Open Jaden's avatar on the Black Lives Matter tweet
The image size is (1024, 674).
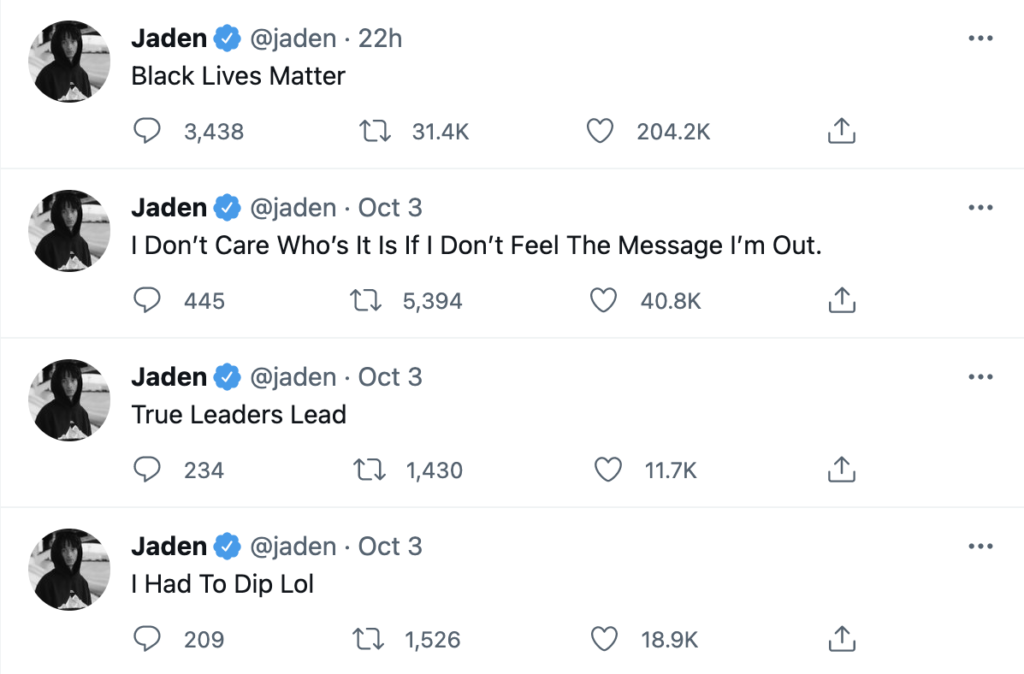(x=70, y=61)
